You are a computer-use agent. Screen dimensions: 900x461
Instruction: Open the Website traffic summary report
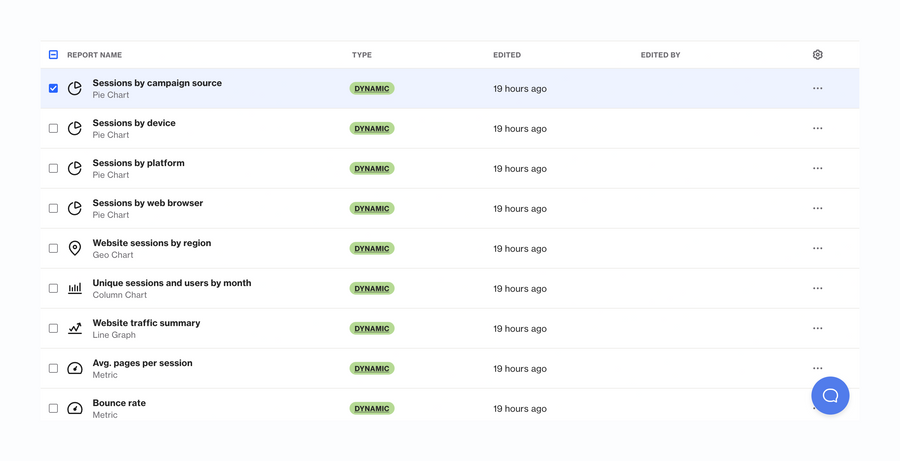146,323
